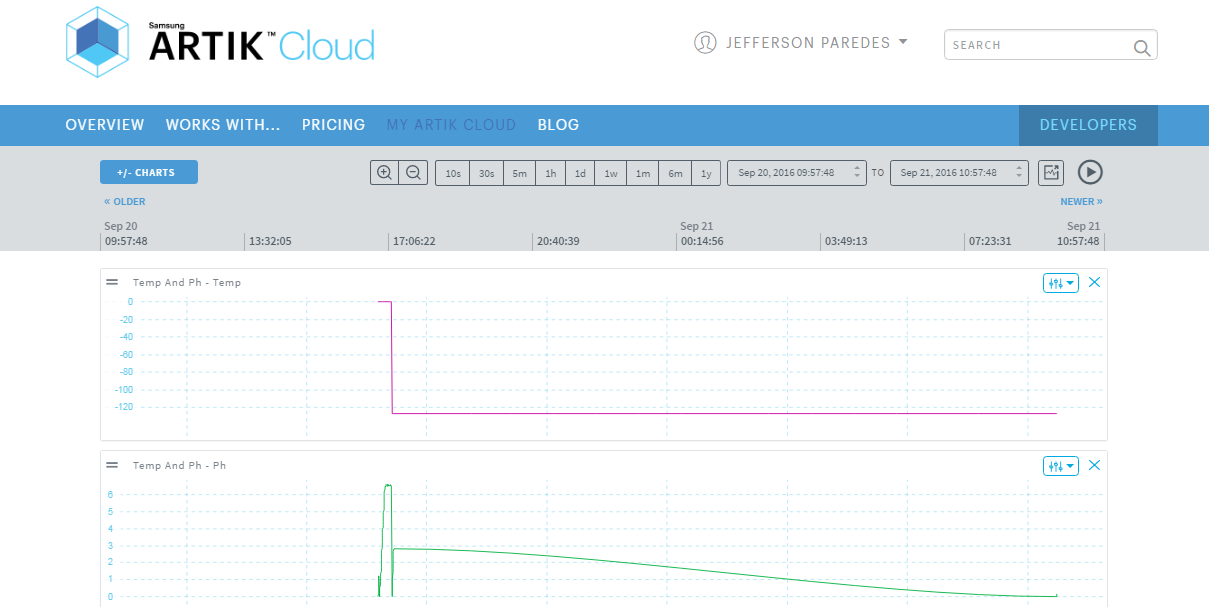This screenshot has width=1209, height=607.
Task: Click the Samsung ARTIK Cloud logo
Action: (218, 41)
